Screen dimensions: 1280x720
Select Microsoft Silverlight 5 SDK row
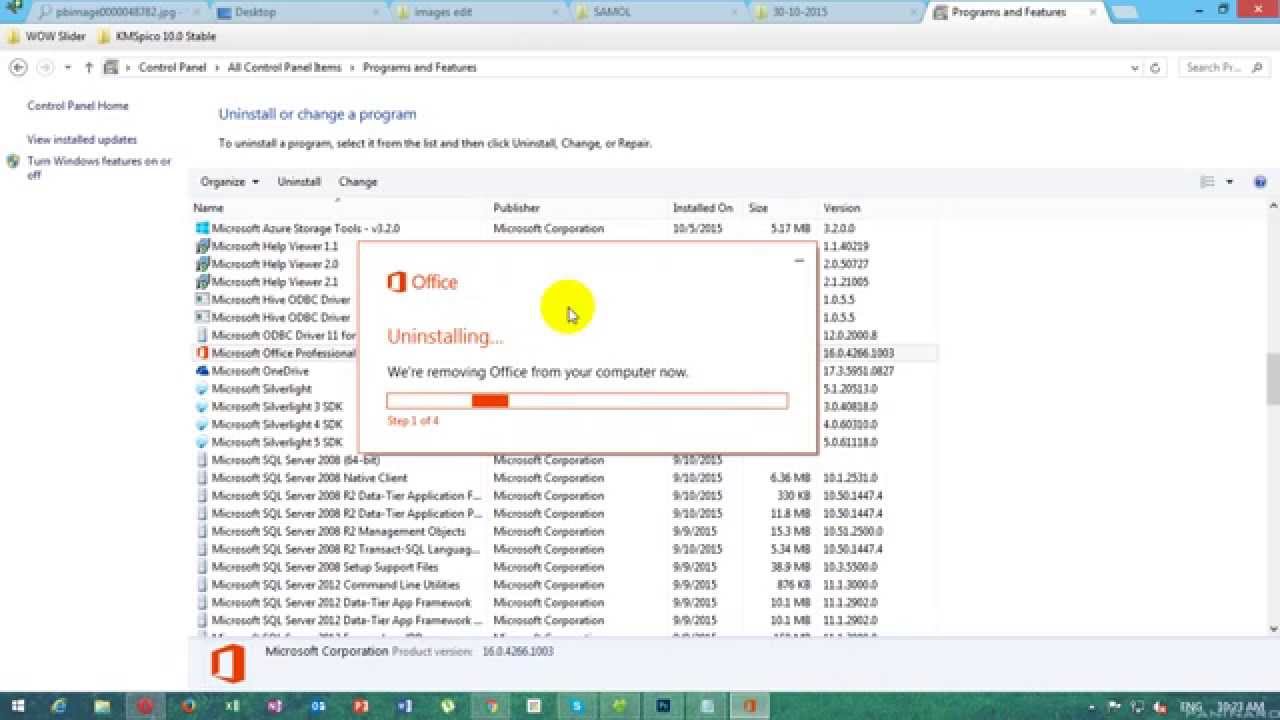tap(565, 442)
